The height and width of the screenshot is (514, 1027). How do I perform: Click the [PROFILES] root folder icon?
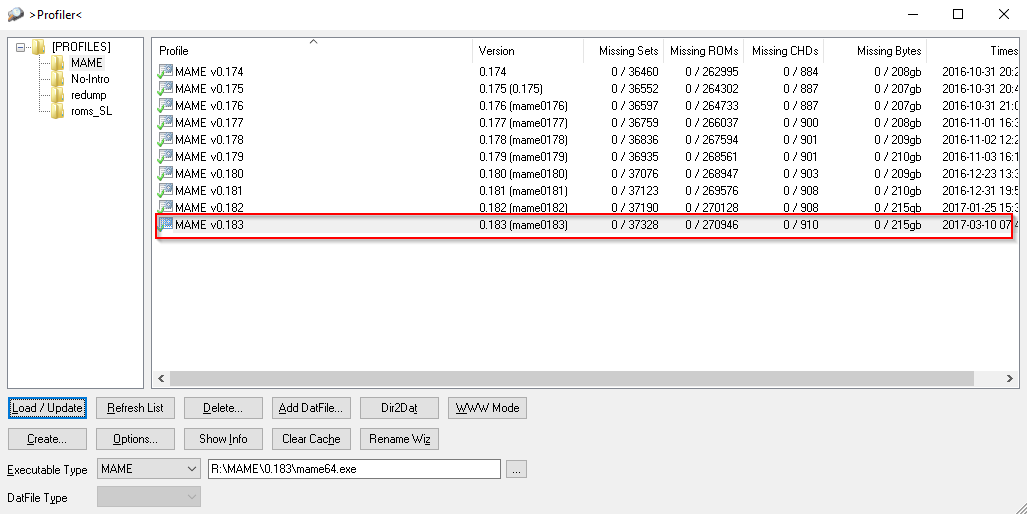(39, 46)
